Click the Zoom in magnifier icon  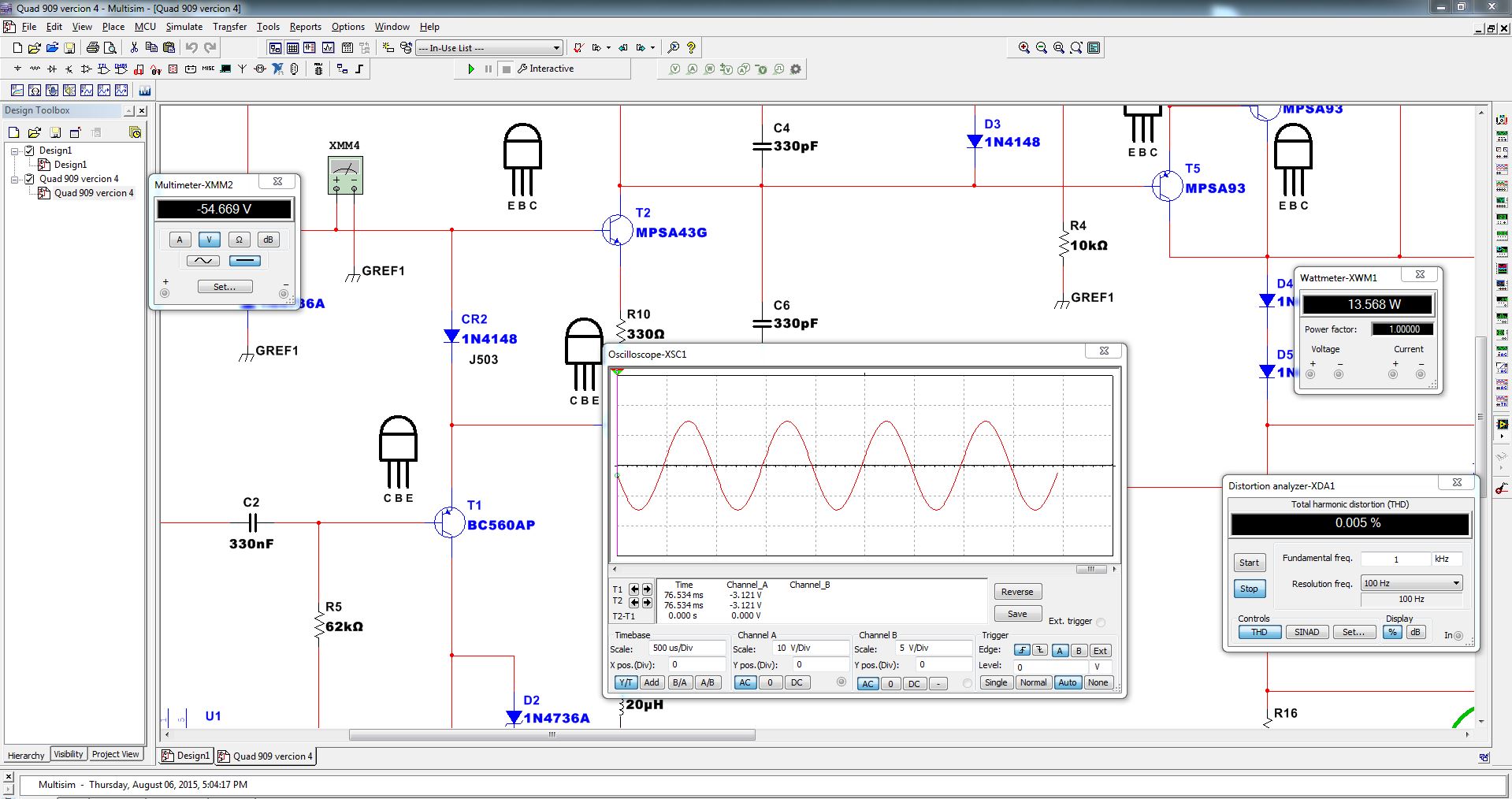[x=1024, y=48]
